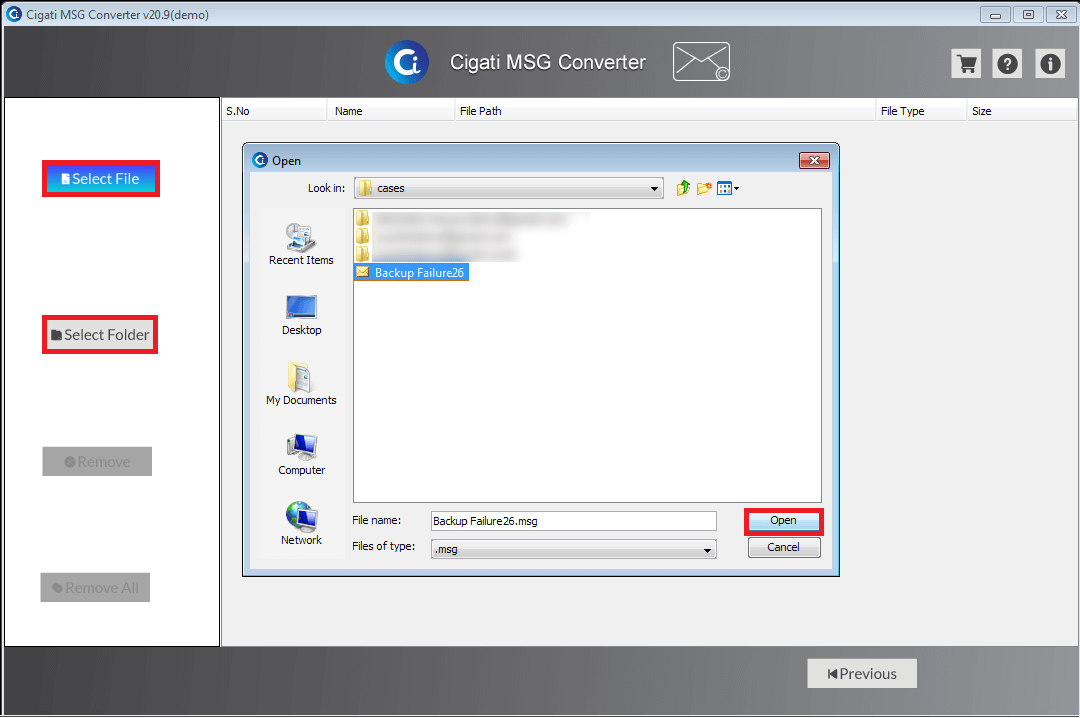
Task: Go up one folder level in Open dialog
Action: 683,188
